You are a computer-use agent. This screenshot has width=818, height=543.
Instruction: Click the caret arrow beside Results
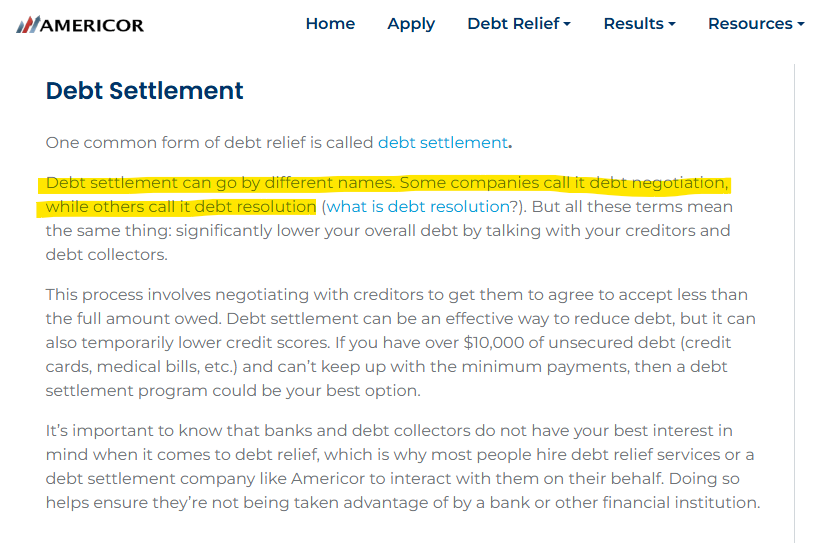tap(672, 25)
